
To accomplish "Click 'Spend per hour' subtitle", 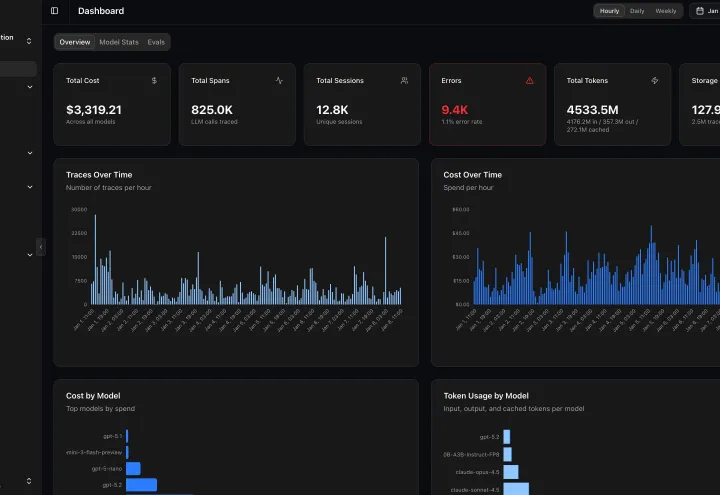I will [x=468, y=187].
